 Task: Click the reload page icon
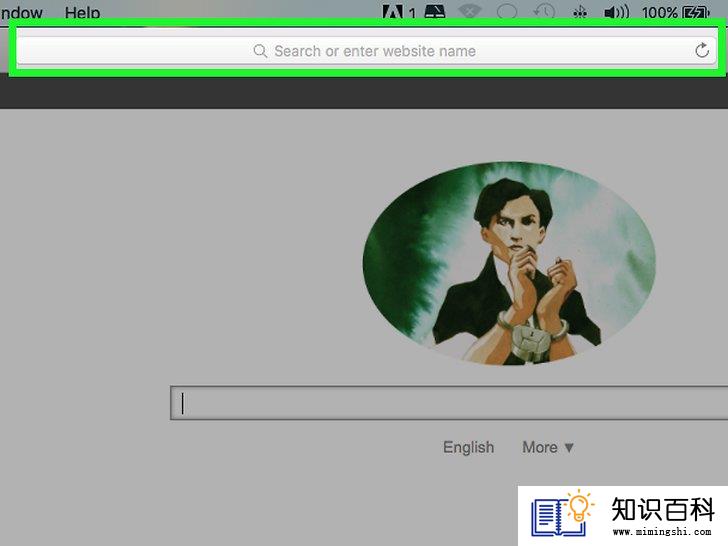tap(702, 50)
